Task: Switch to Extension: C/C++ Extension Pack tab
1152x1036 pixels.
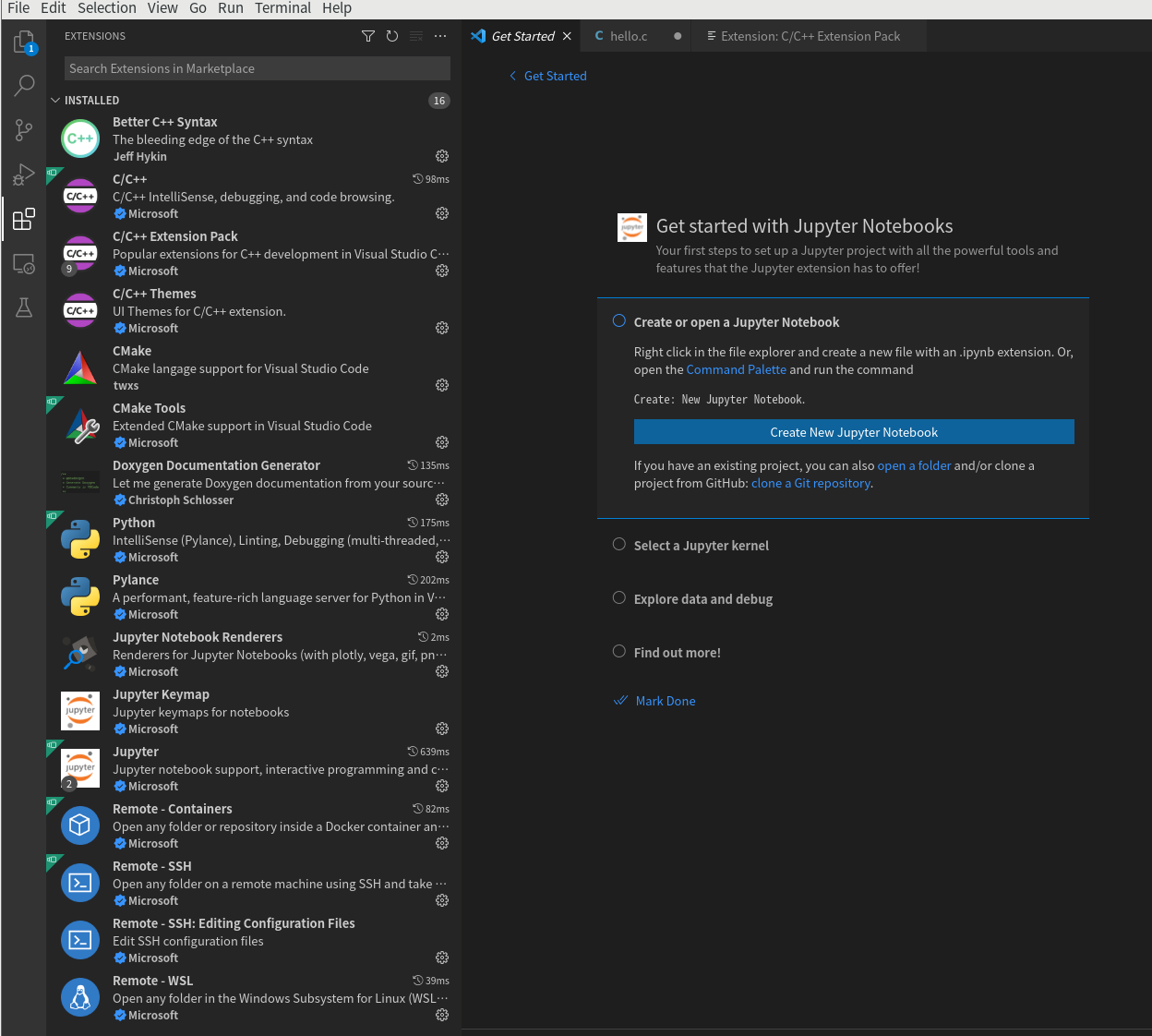Action: tap(810, 36)
